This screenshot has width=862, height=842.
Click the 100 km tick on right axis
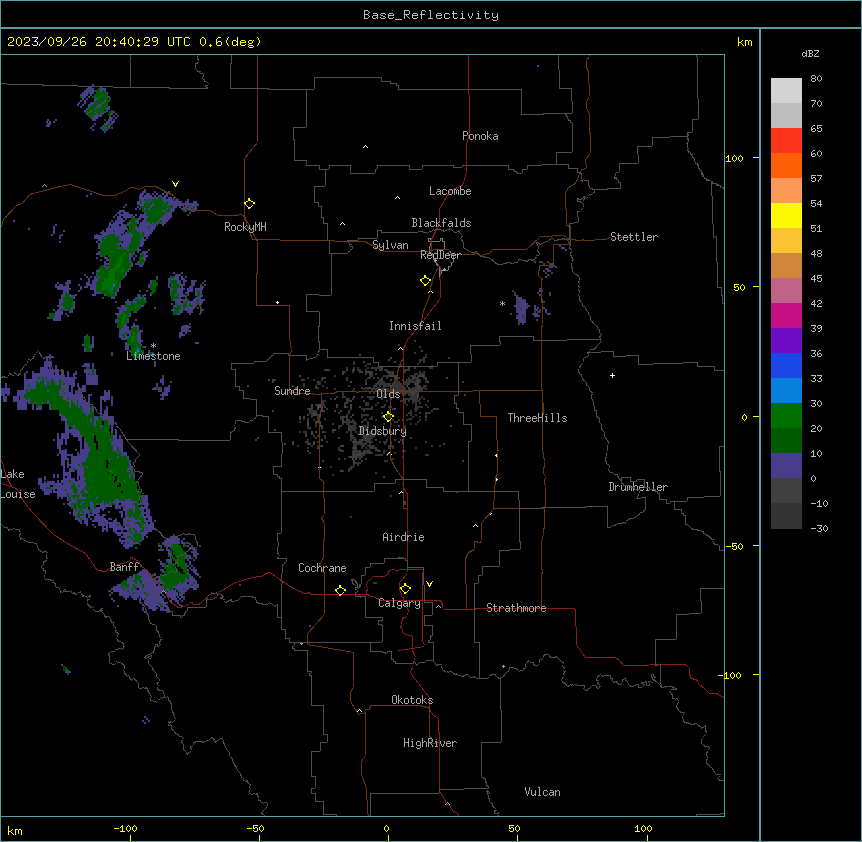[x=734, y=158]
